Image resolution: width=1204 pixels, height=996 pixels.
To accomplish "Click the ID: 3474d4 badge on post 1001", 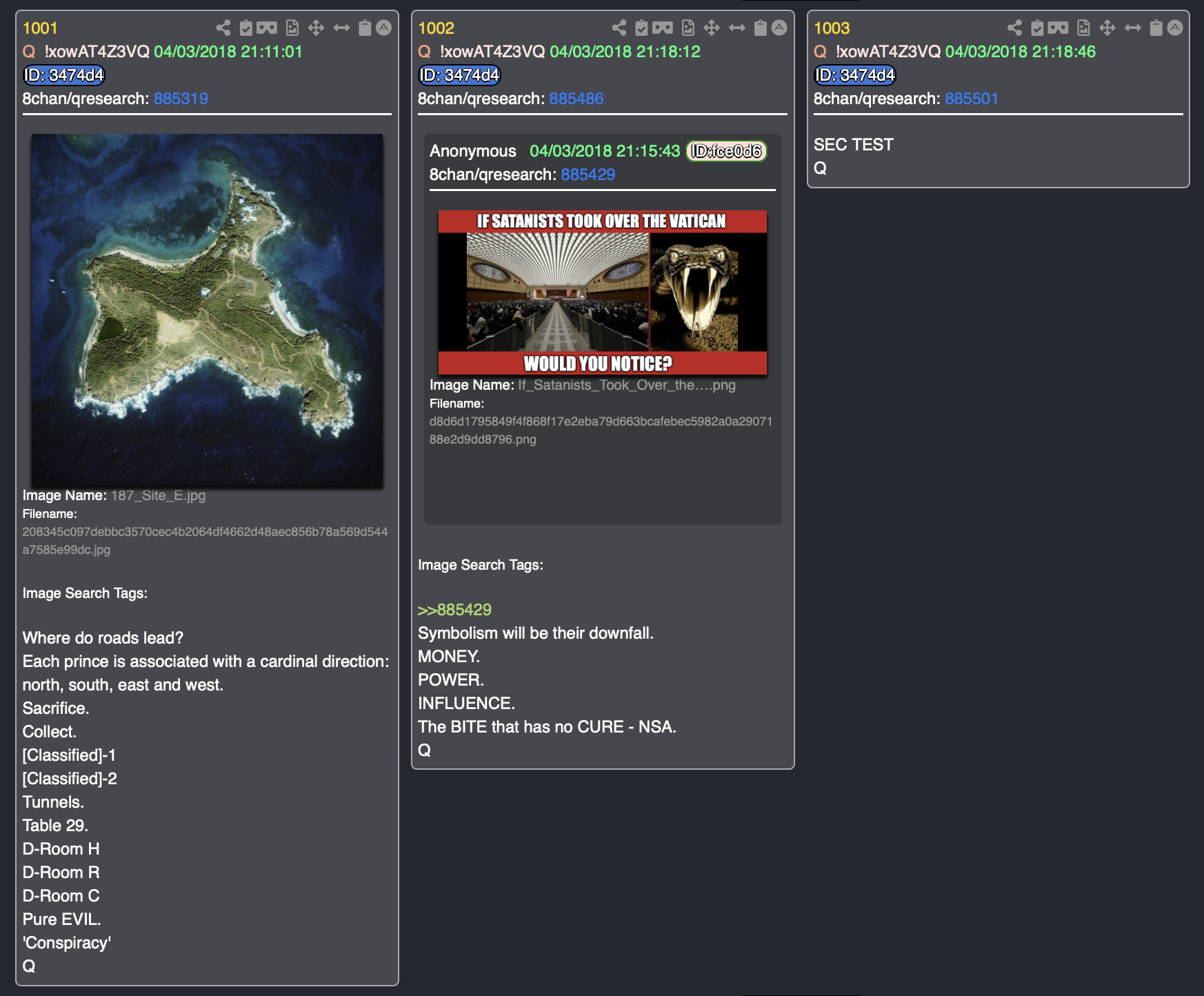I will pos(64,75).
